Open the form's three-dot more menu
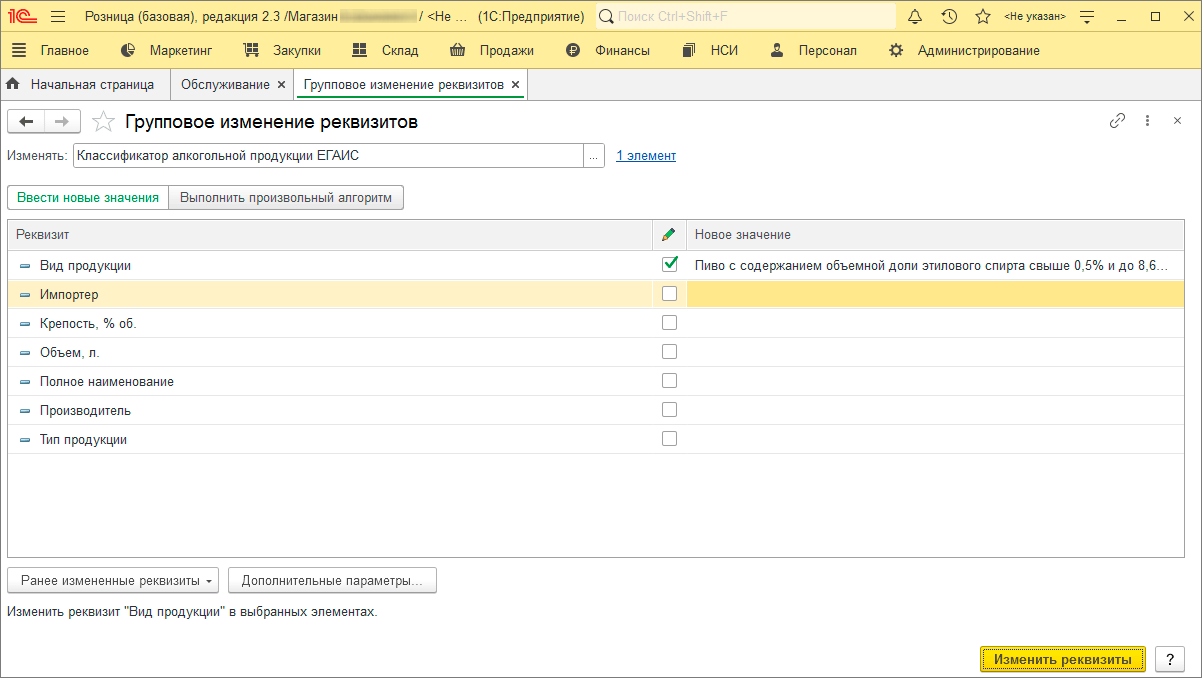The image size is (1202, 678). tap(1148, 121)
